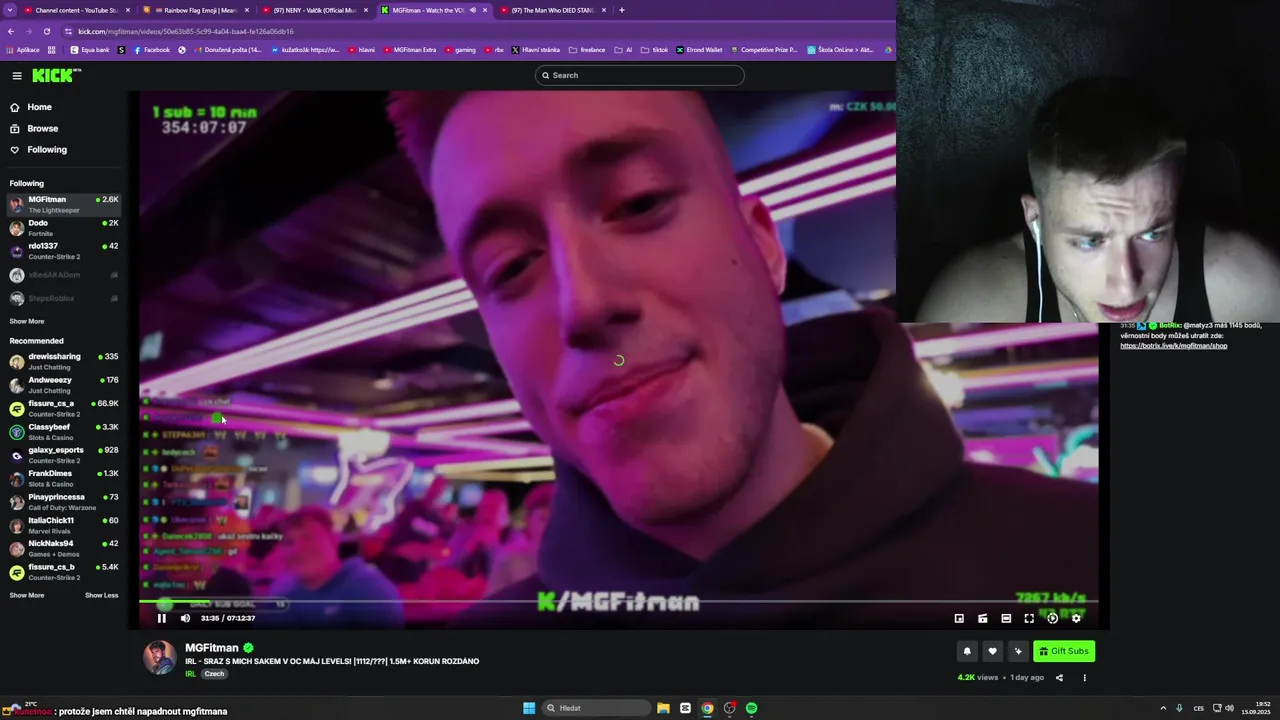Open MGFitman's channel avatar under the video
The height and width of the screenshot is (720, 1280).
159,657
